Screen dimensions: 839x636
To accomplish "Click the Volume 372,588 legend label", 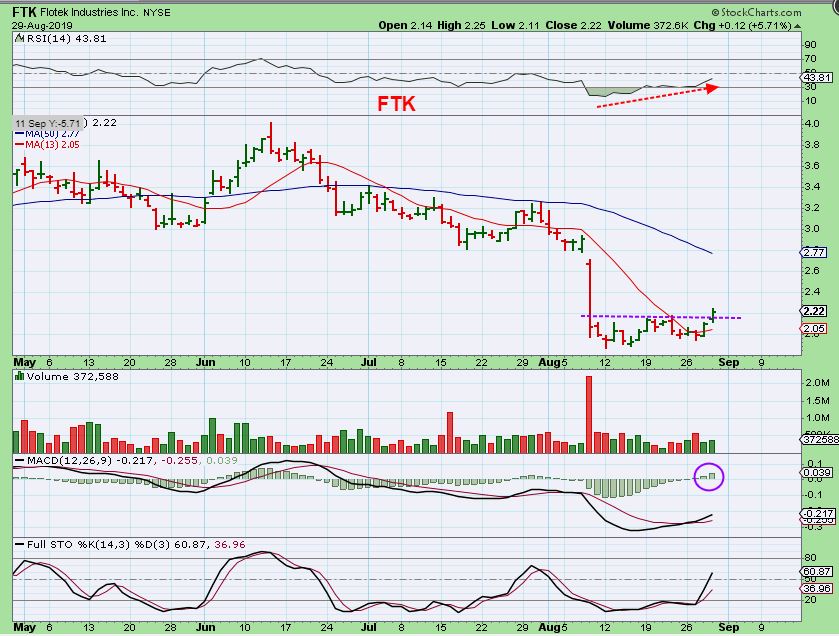I will (73, 377).
